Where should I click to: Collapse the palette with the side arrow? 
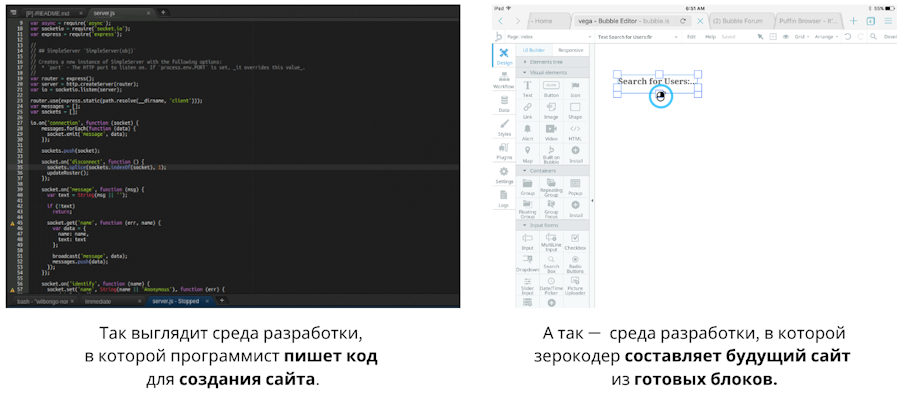coord(592,201)
